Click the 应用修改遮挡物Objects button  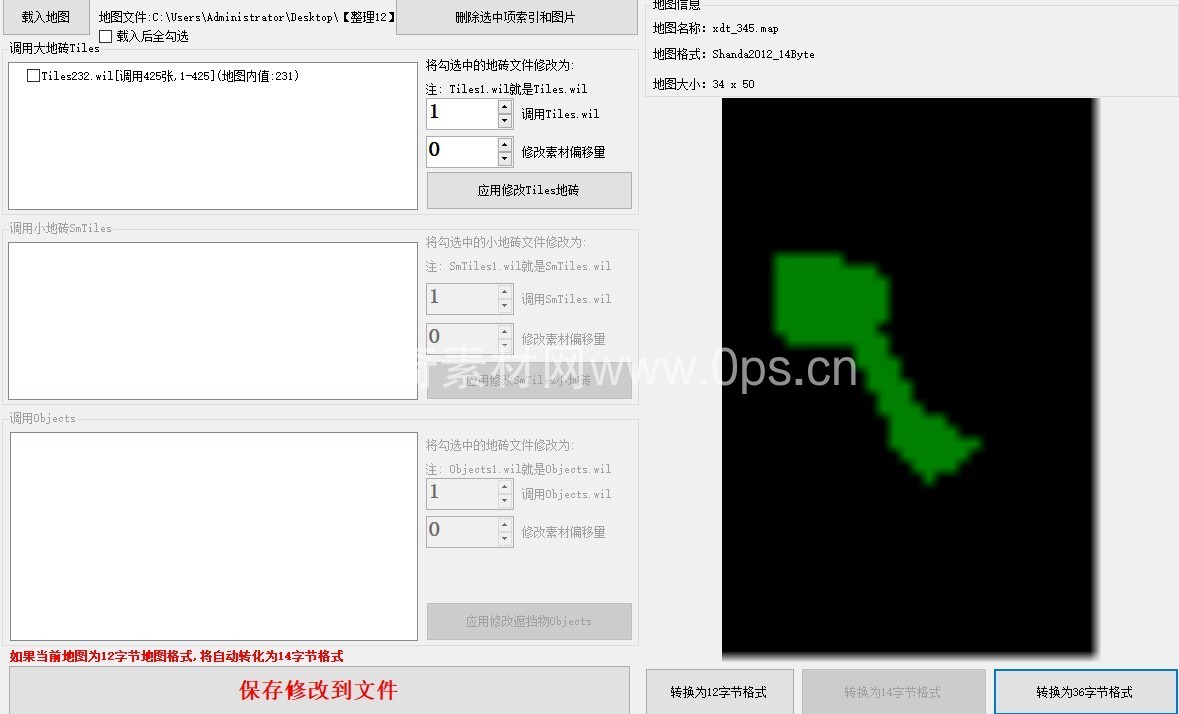pyautogui.click(x=529, y=621)
